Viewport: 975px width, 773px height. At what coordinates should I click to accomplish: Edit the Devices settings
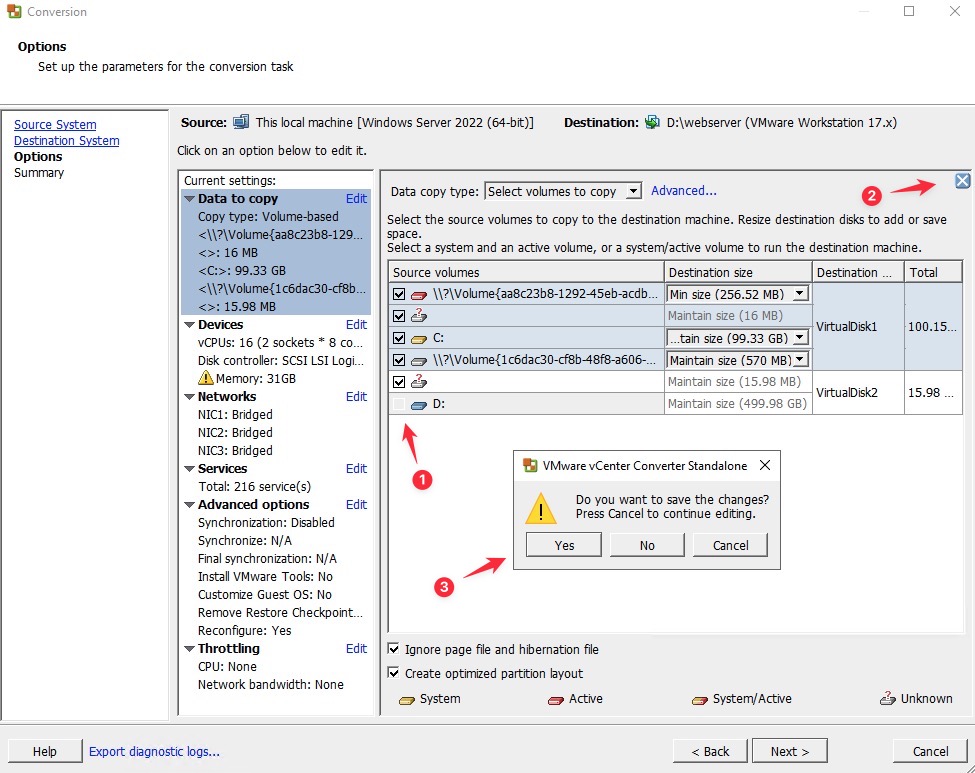356,325
